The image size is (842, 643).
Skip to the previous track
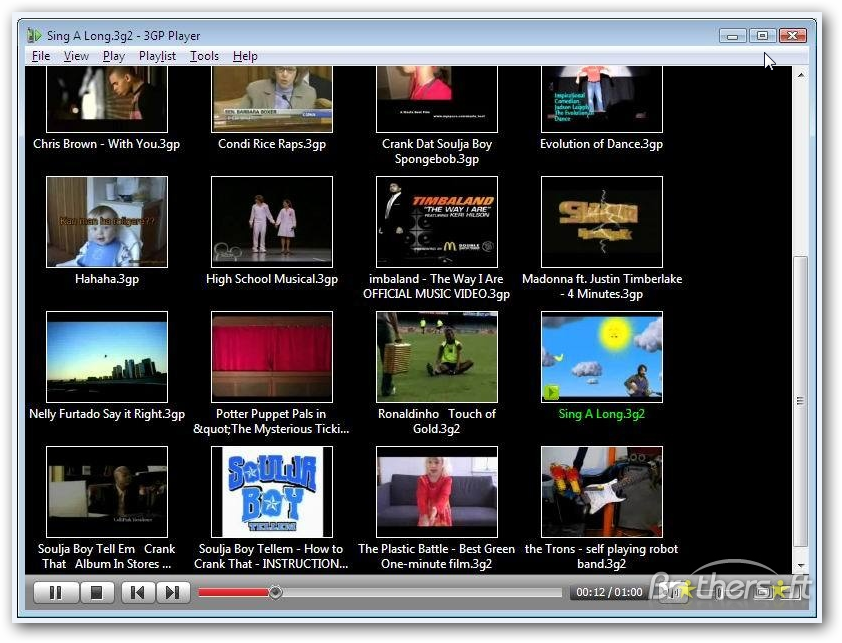137,593
